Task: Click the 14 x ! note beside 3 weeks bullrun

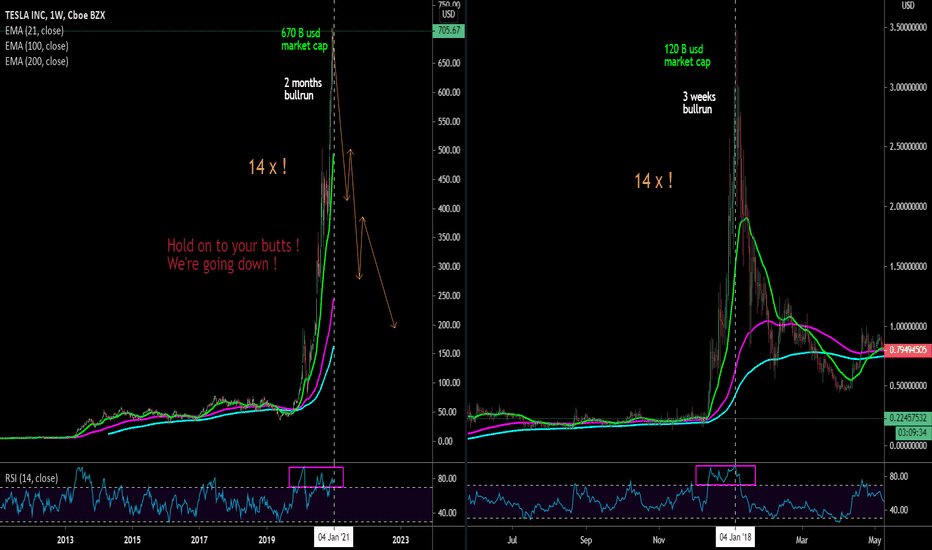Action: 654,181
